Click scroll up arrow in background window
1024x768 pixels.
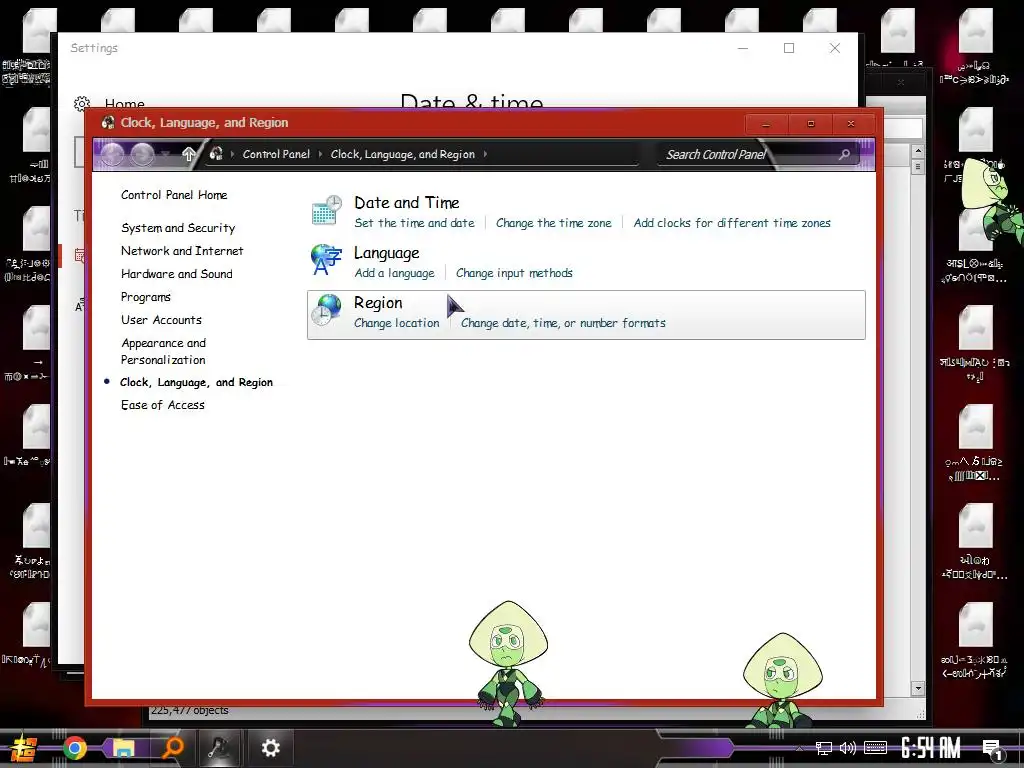tap(918, 151)
